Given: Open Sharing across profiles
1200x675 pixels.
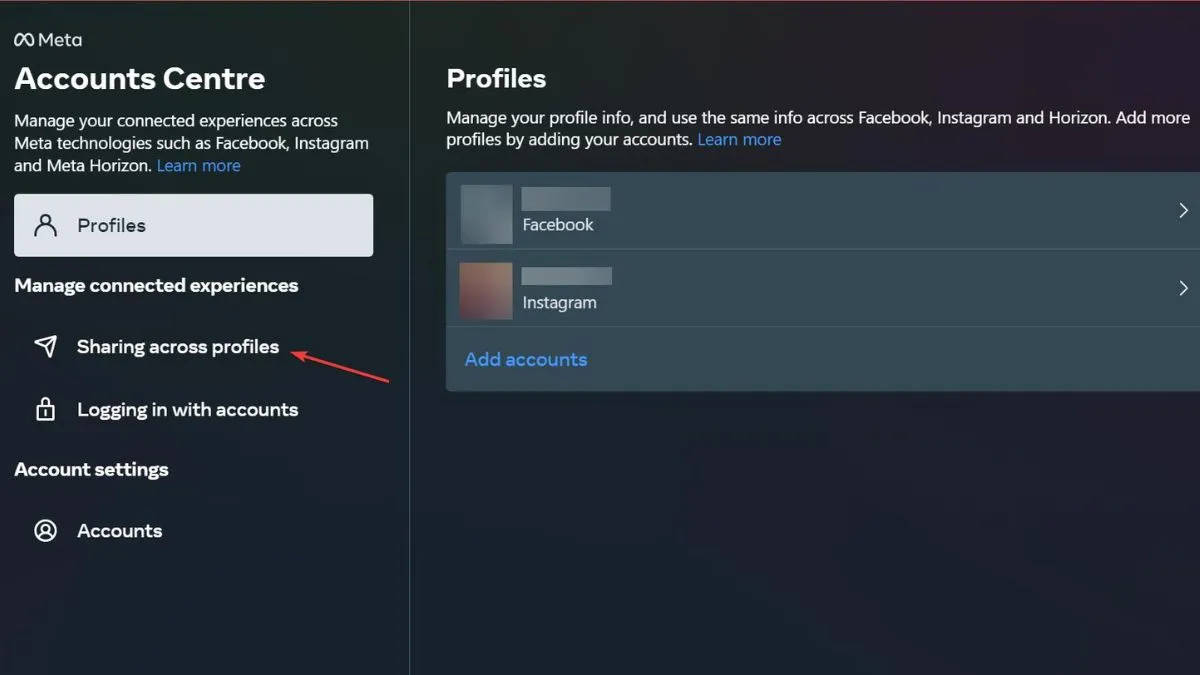Looking at the screenshot, I should click(x=178, y=347).
